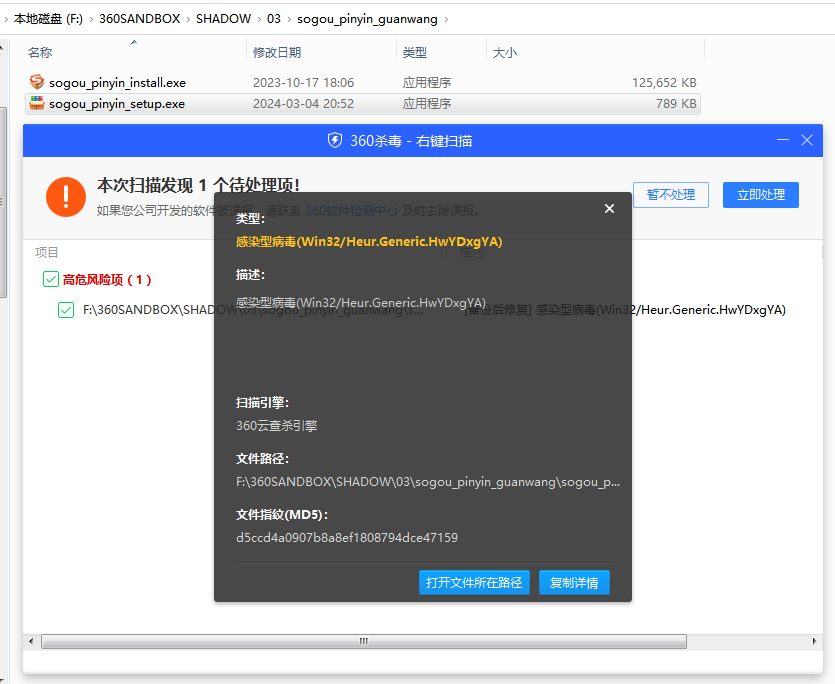The image size is (835, 684).
Task: Click the orange exclamation warning icon
Action: pos(66,197)
